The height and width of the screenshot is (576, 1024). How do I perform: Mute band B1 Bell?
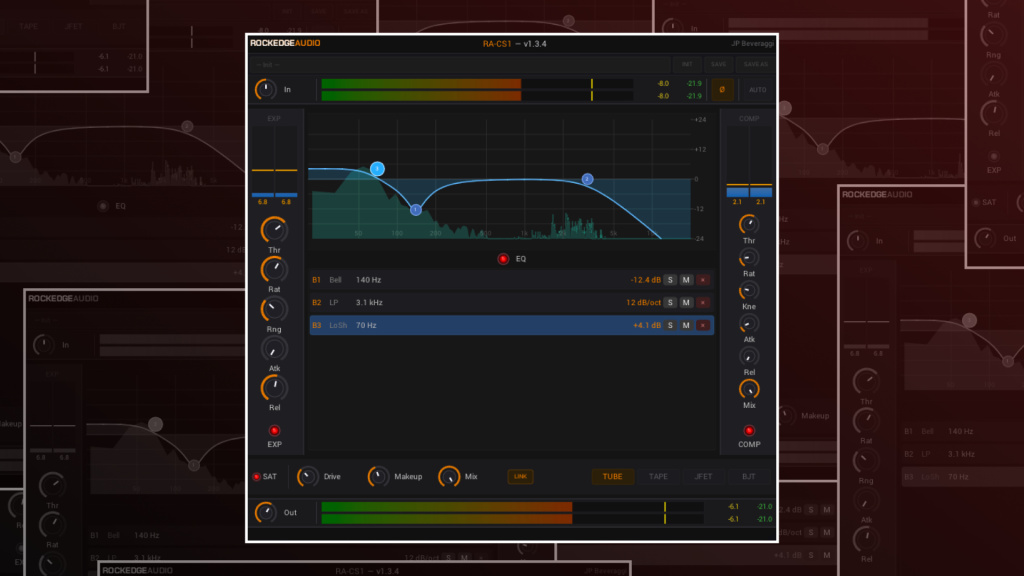(686, 280)
